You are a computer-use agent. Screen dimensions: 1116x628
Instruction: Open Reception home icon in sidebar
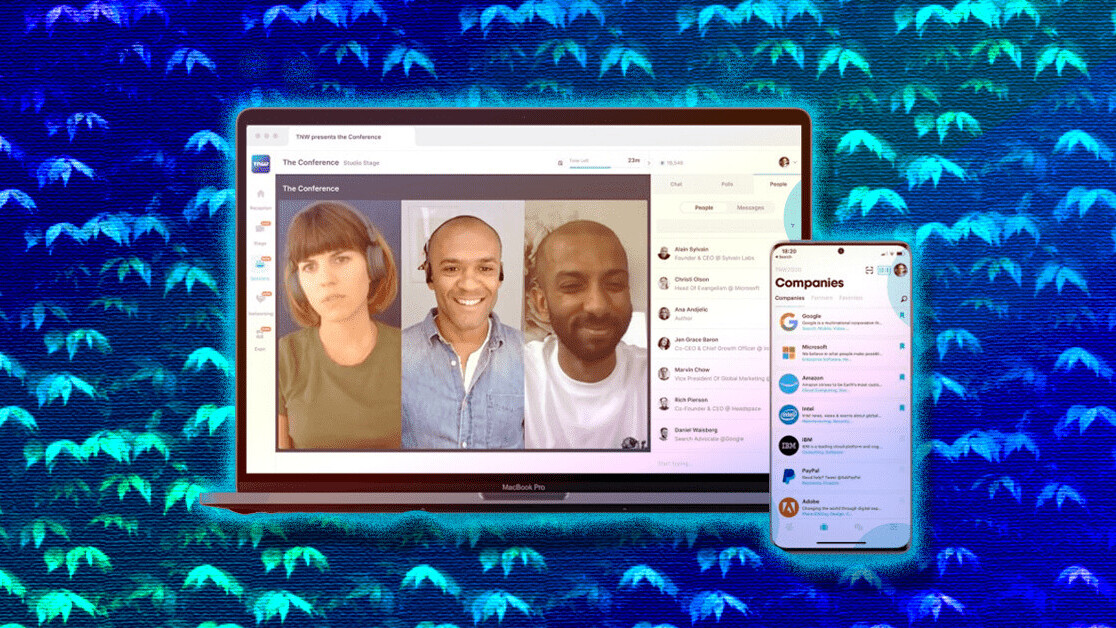pos(261,194)
